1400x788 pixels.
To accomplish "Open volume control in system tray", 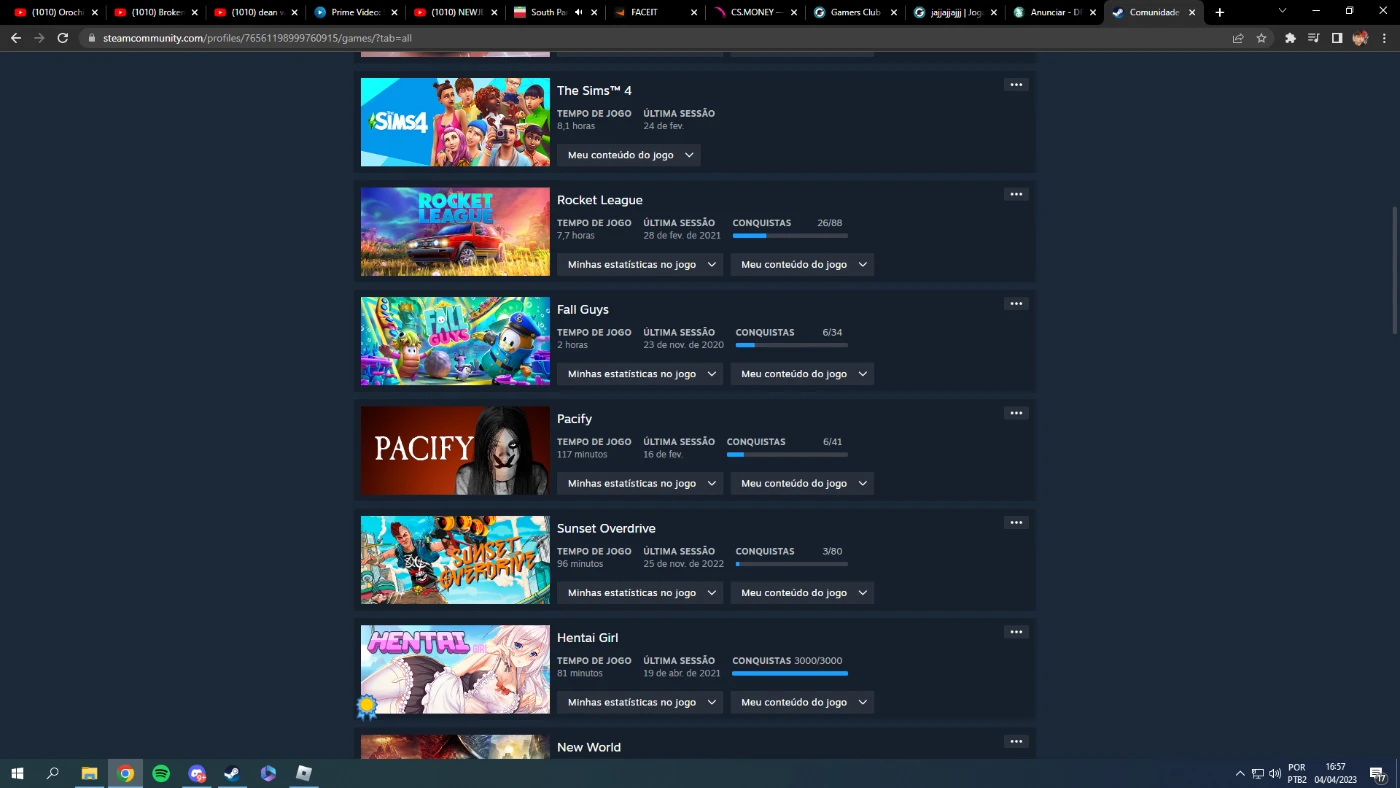I will click(1275, 774).
